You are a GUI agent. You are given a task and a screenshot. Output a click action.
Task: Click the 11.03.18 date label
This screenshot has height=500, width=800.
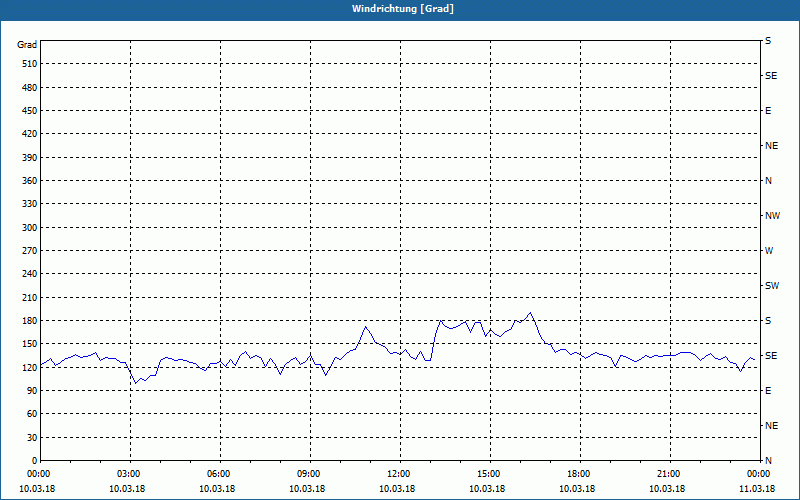(757, 489)
